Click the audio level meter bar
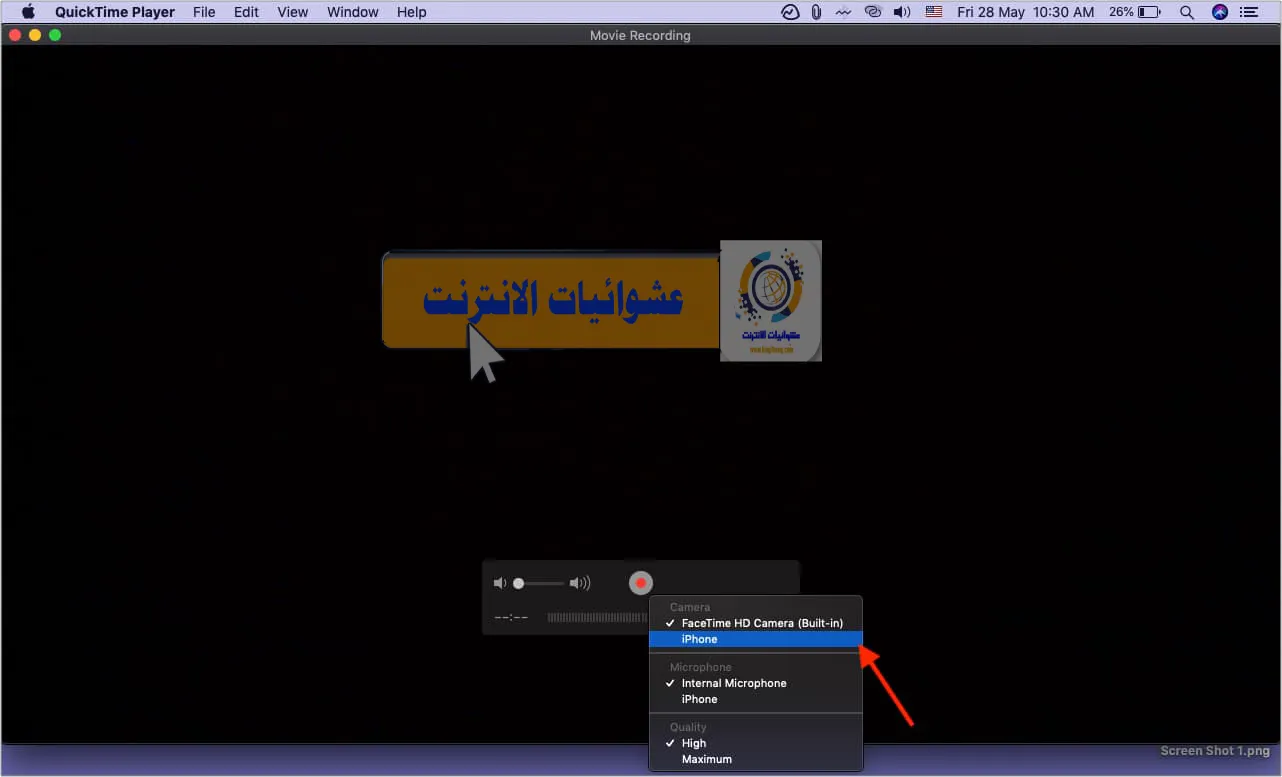Image resolution: width=1282 pixels, height=777 pixels. pos(597,617)
